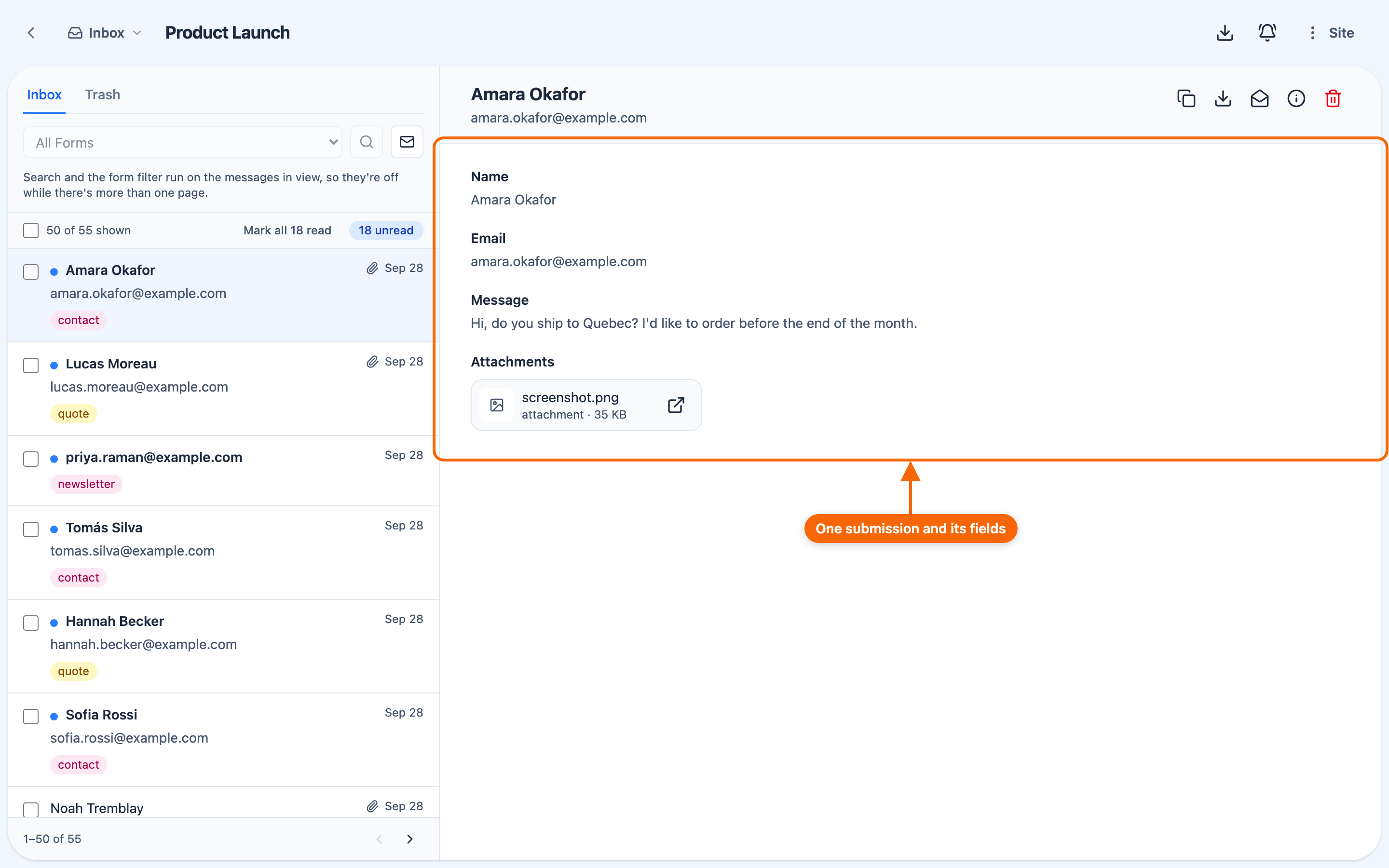Screen dimensions: 1389x868
Task: Click the newsletter tag
Action: point(86,484)
